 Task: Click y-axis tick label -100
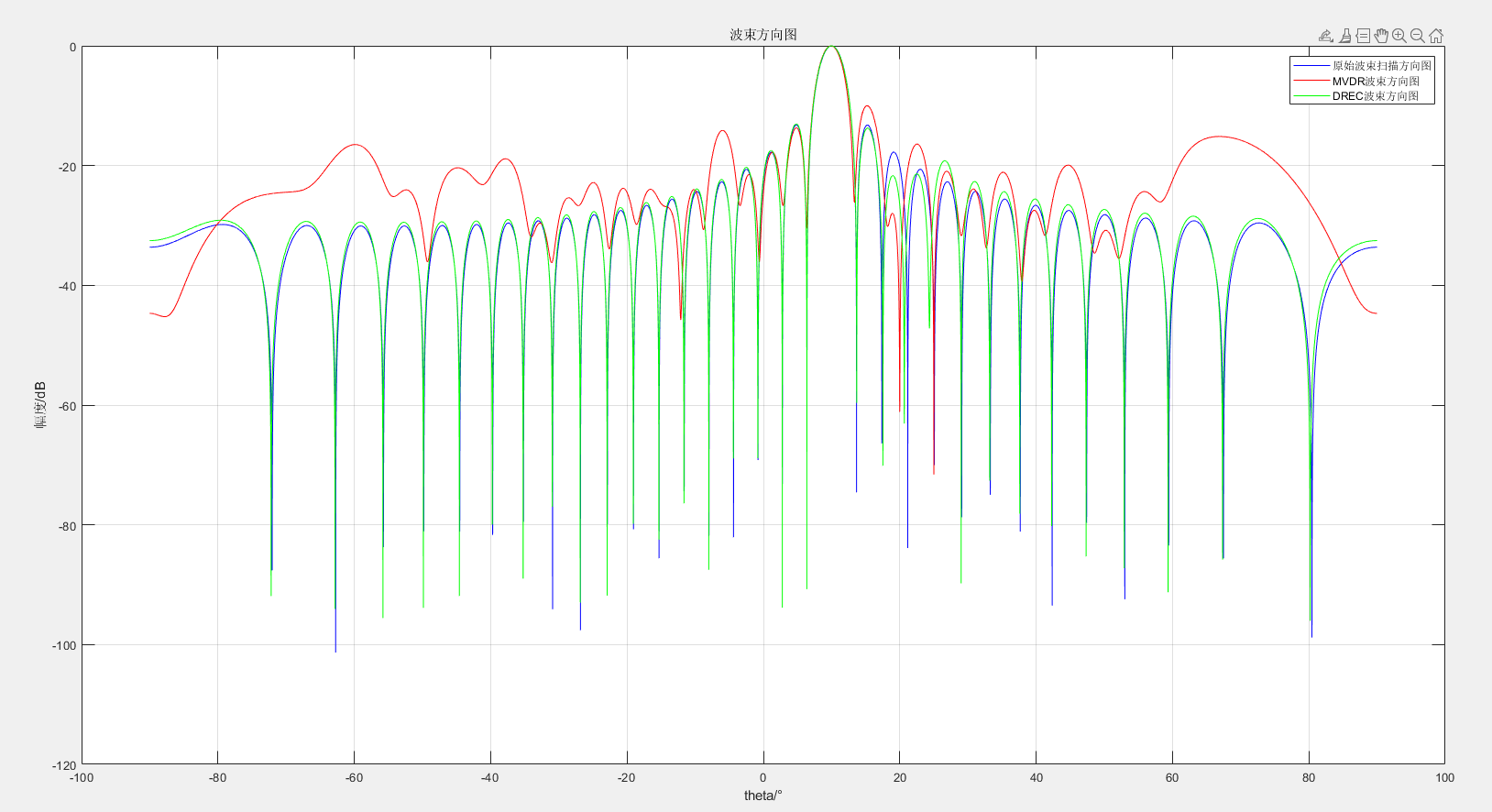64,645
